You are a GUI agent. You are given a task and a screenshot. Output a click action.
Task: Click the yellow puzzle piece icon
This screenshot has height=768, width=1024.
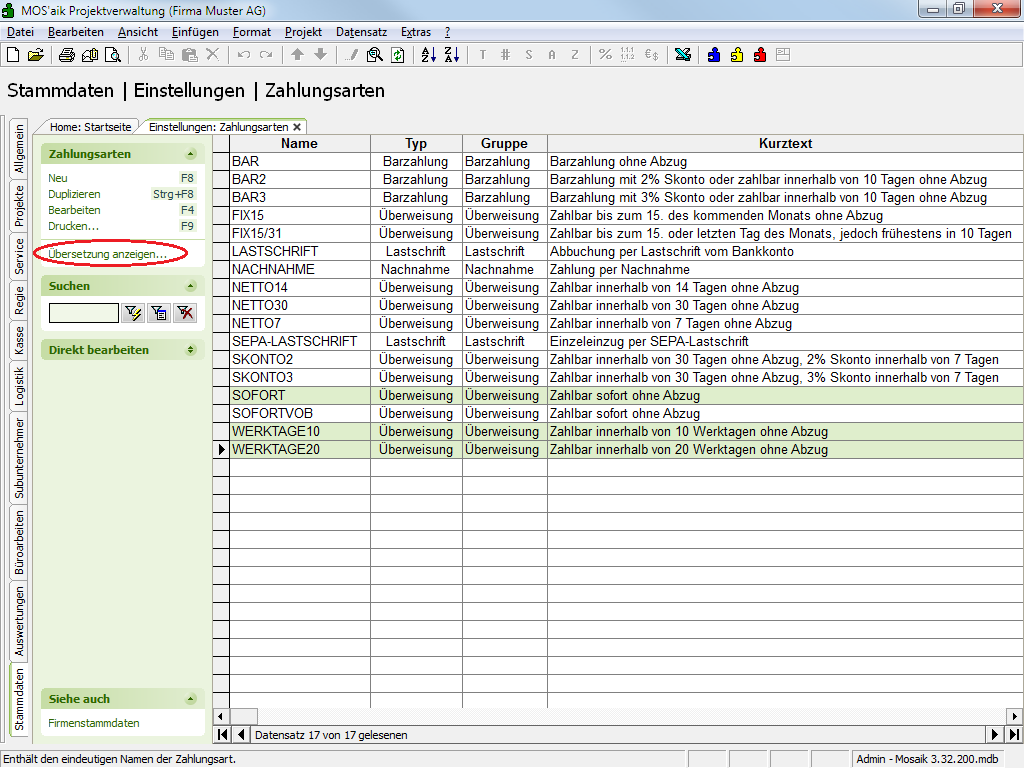(x=737, y=55)
